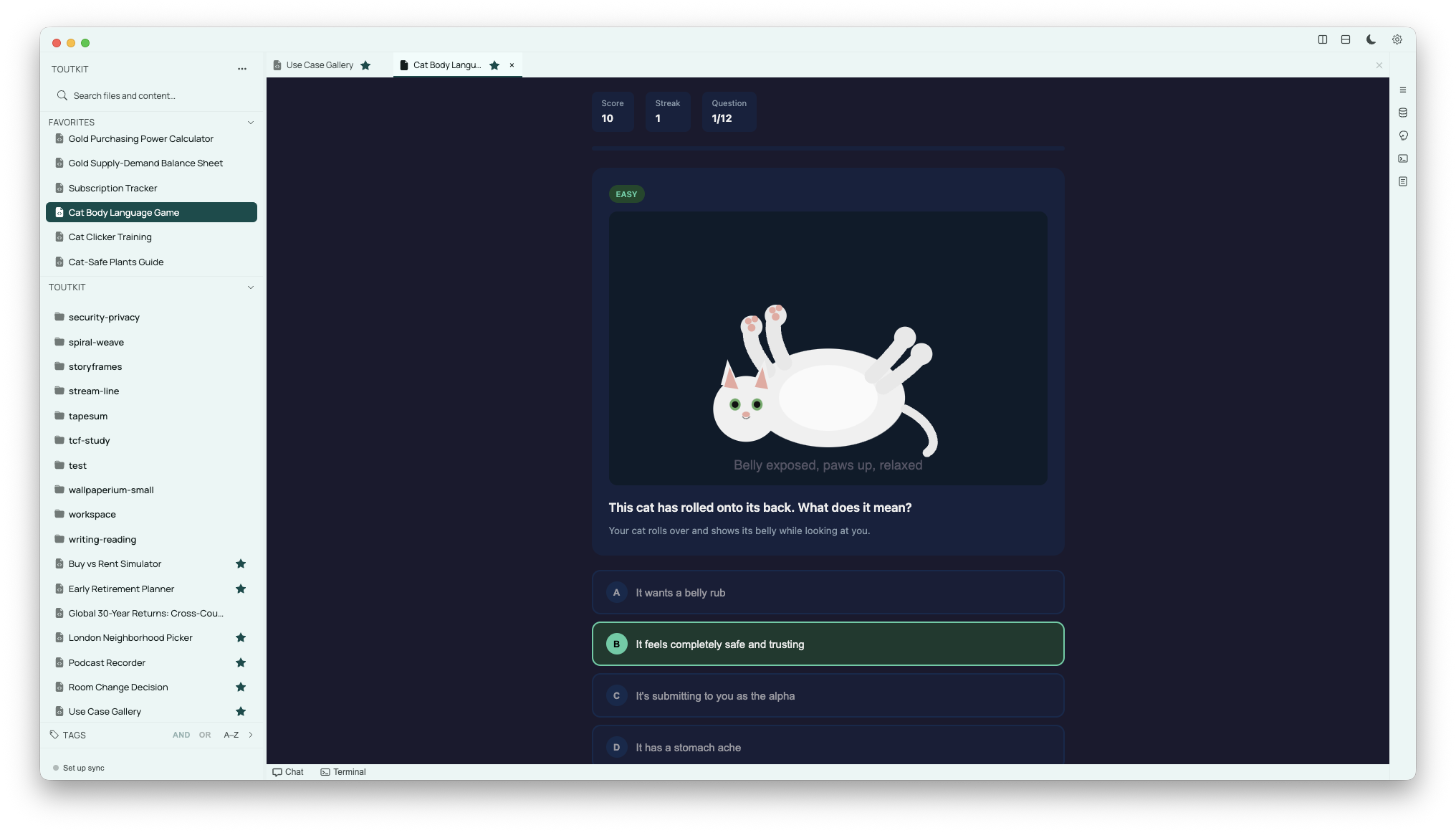Toggle favorite star on Buy vs Rent Simulator
This screenshot has height=833, width=1456.
tap(241, 564)
